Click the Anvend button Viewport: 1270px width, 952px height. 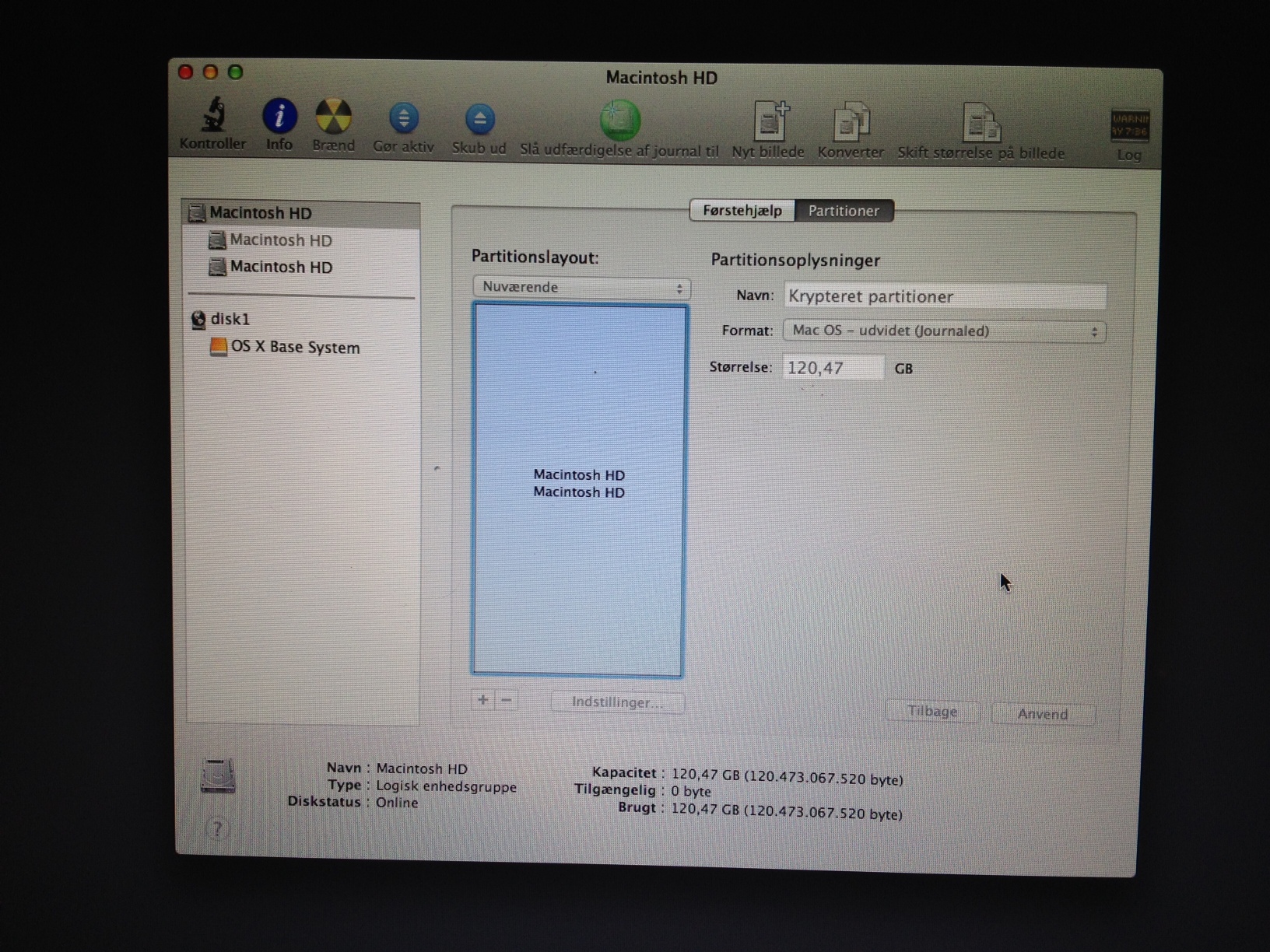1042,713
